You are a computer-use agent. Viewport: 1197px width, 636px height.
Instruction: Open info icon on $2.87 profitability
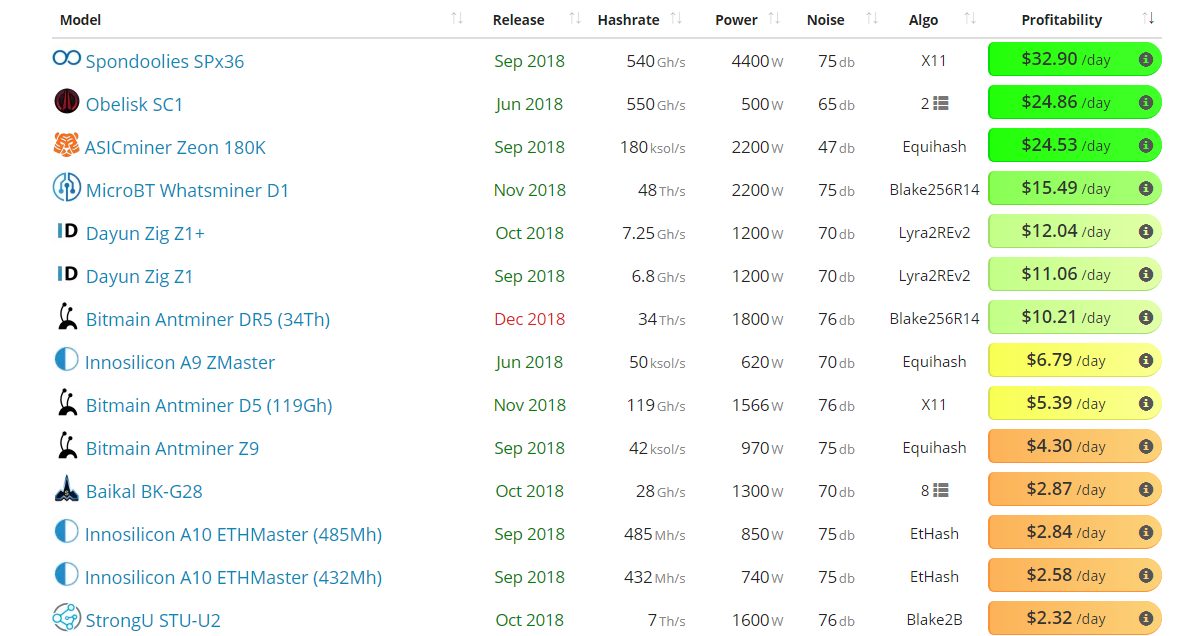tap(1145, 489)
